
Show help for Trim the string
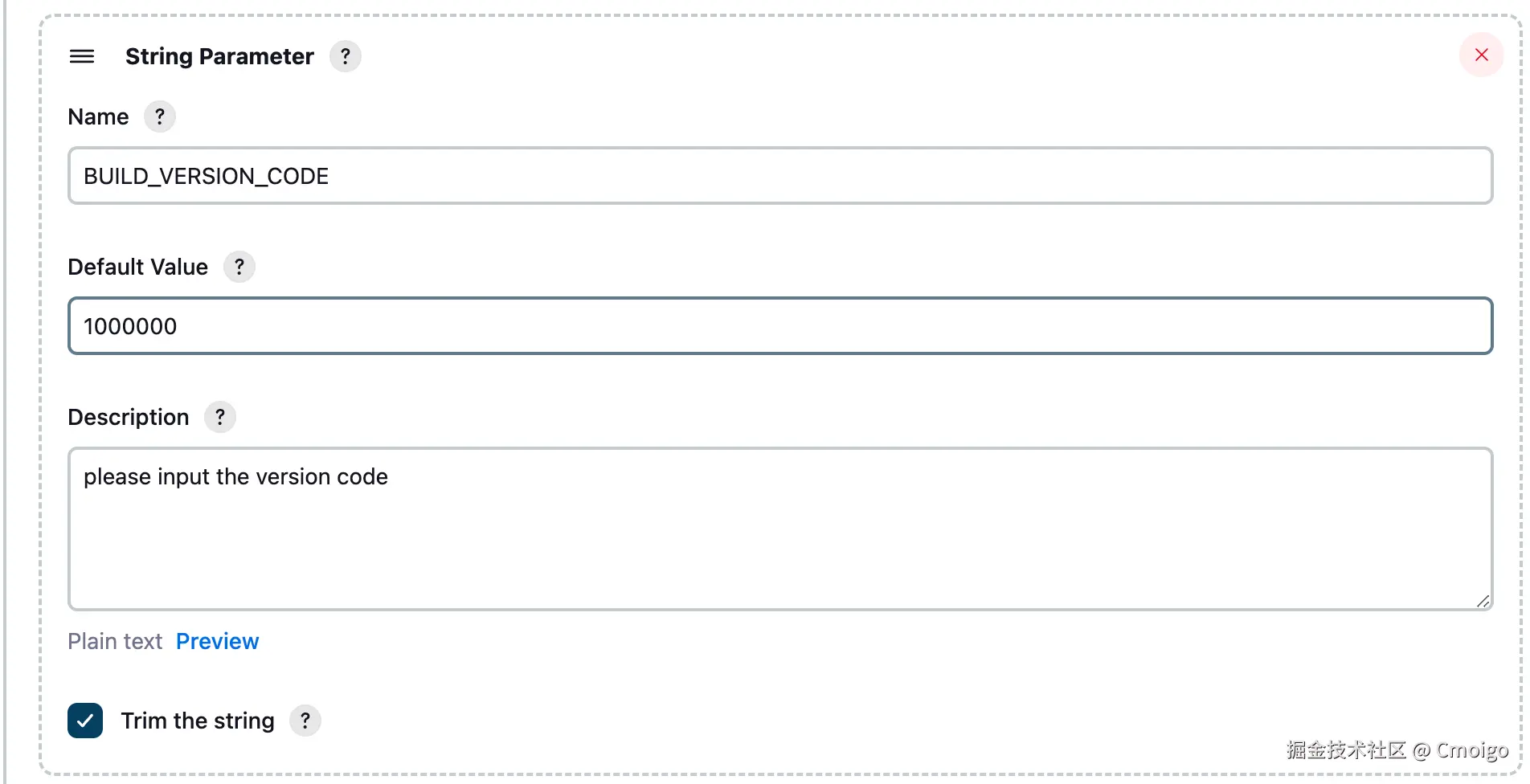[305, 721]
